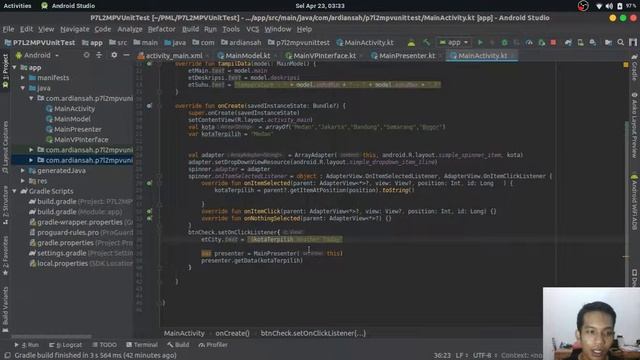The image size is (640, 360).
Task: Click Project panel horizontal scrollbar
Action: (x=51, y=337)
